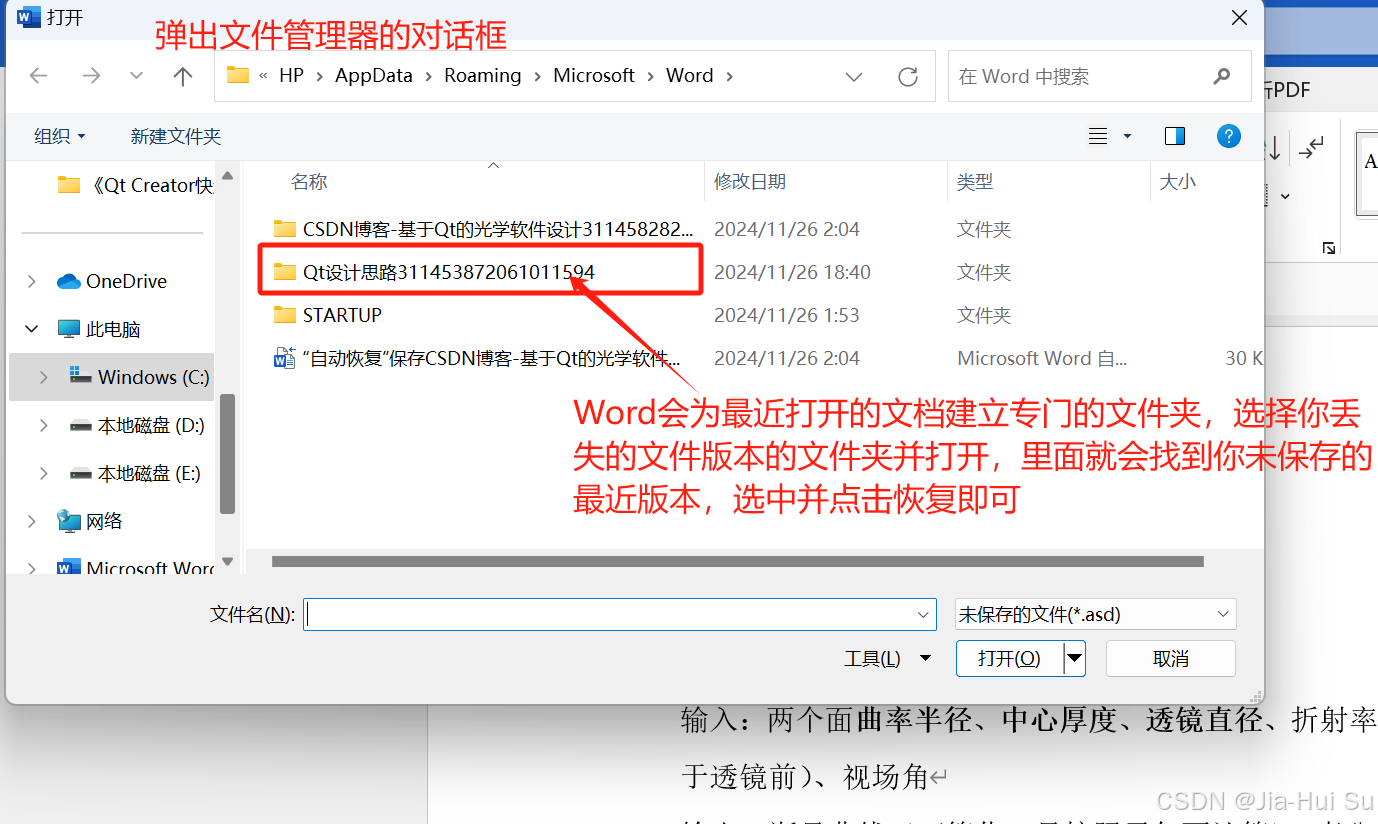Open file type filter 未保存的文件(*.asd)
This screenshot has height=824, width=1378.
pos(1095,615)
